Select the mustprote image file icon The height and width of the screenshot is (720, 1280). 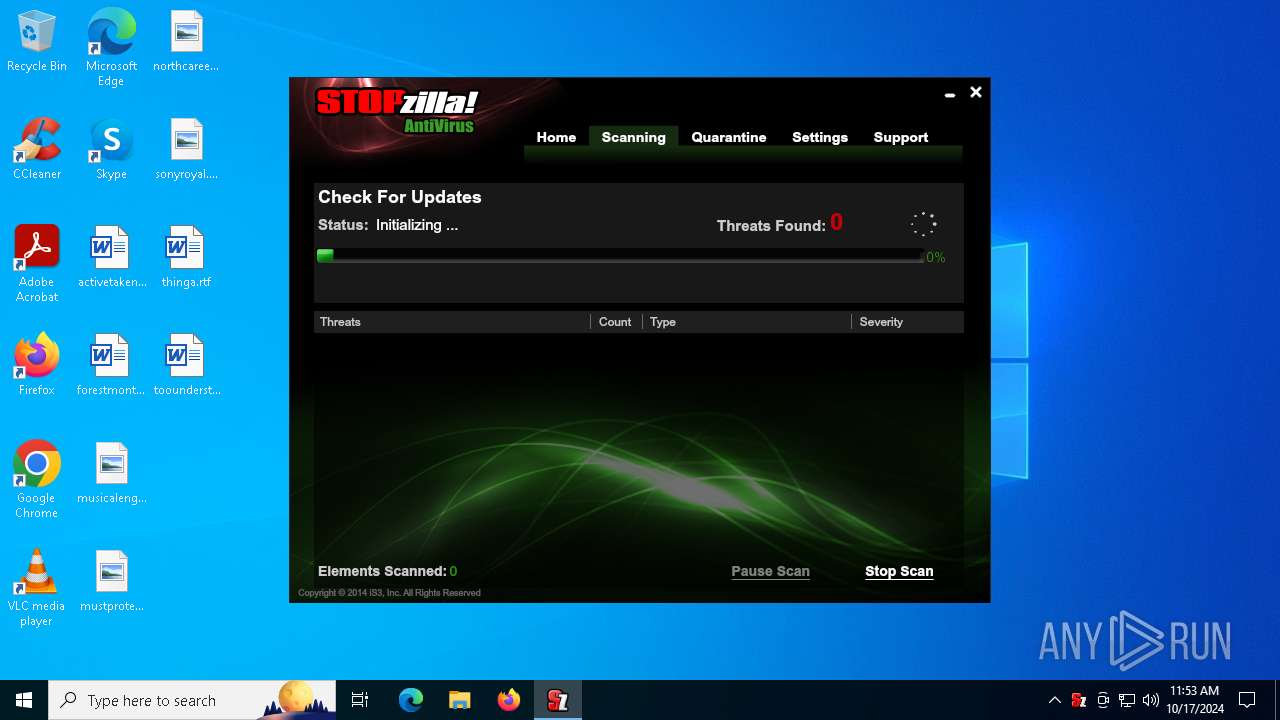[111, 582]
